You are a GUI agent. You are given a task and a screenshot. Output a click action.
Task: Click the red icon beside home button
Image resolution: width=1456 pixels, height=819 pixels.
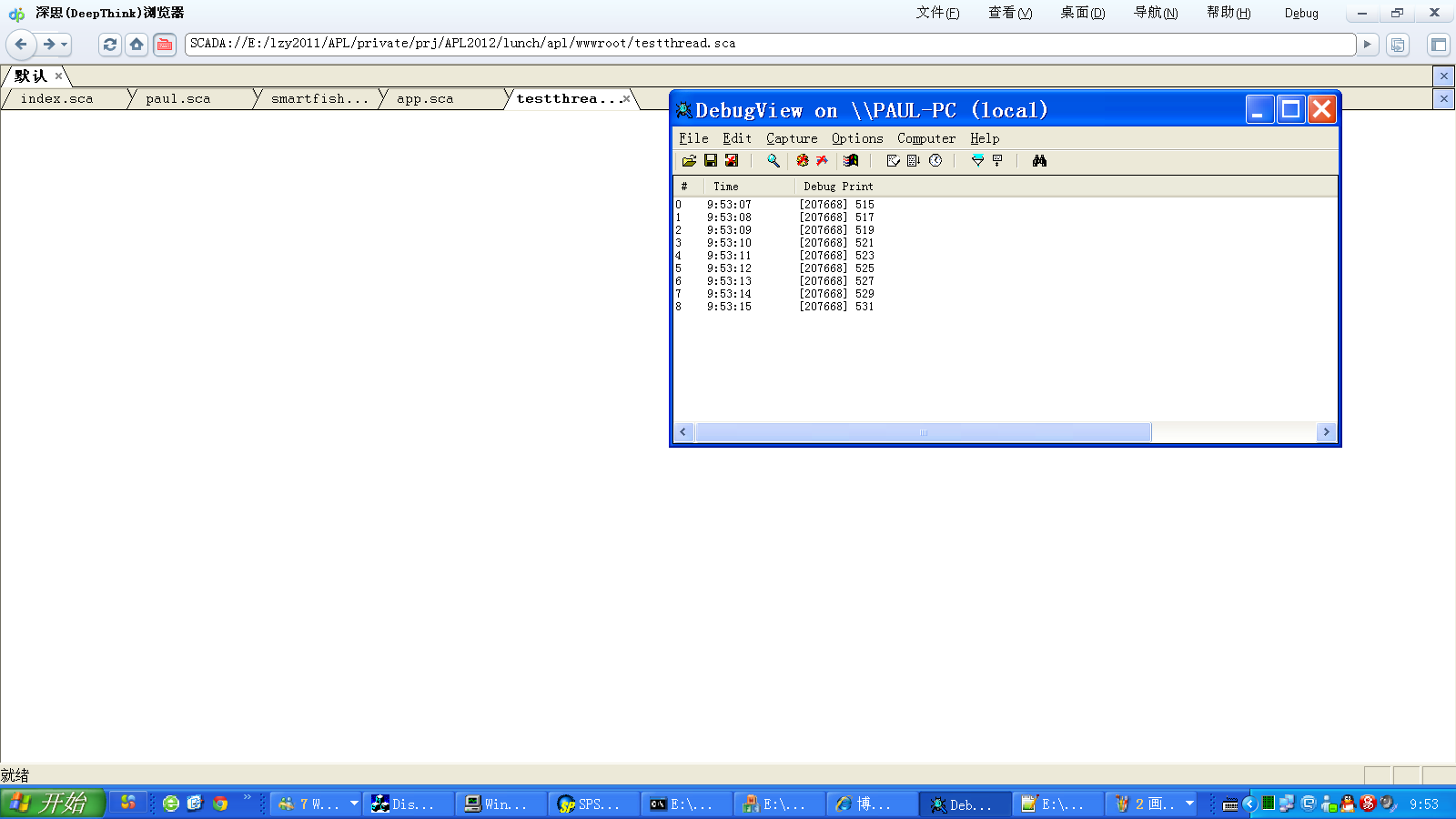[x=165, y=44]
